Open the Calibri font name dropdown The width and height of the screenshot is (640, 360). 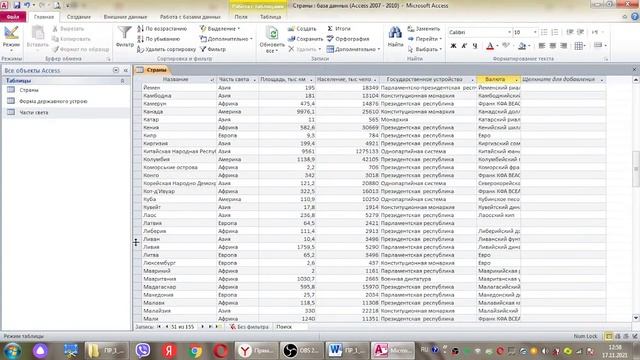pos(509,32)
